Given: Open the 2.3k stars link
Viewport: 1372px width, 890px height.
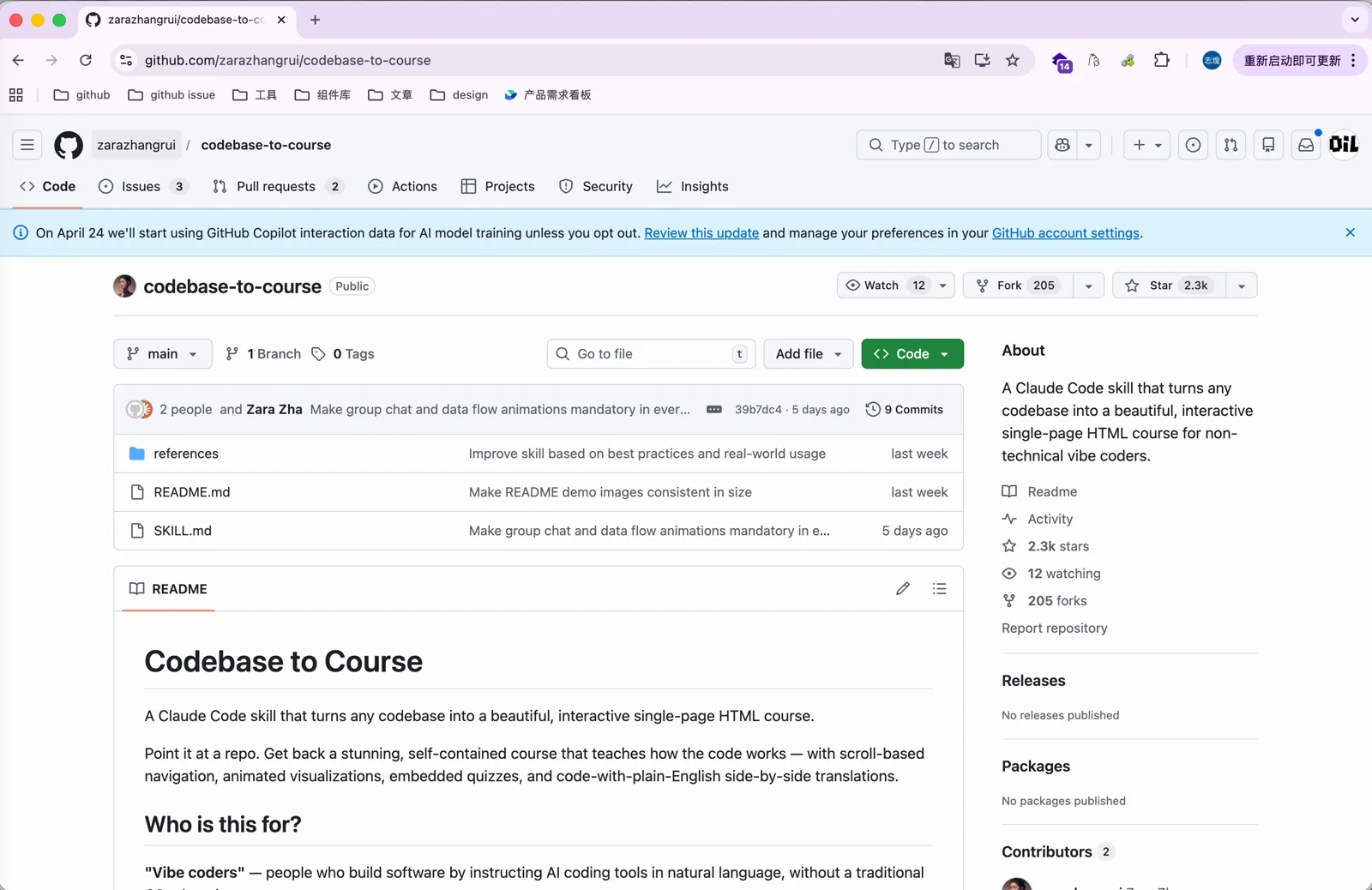Looking at the screenshot, I should 1045,546.
